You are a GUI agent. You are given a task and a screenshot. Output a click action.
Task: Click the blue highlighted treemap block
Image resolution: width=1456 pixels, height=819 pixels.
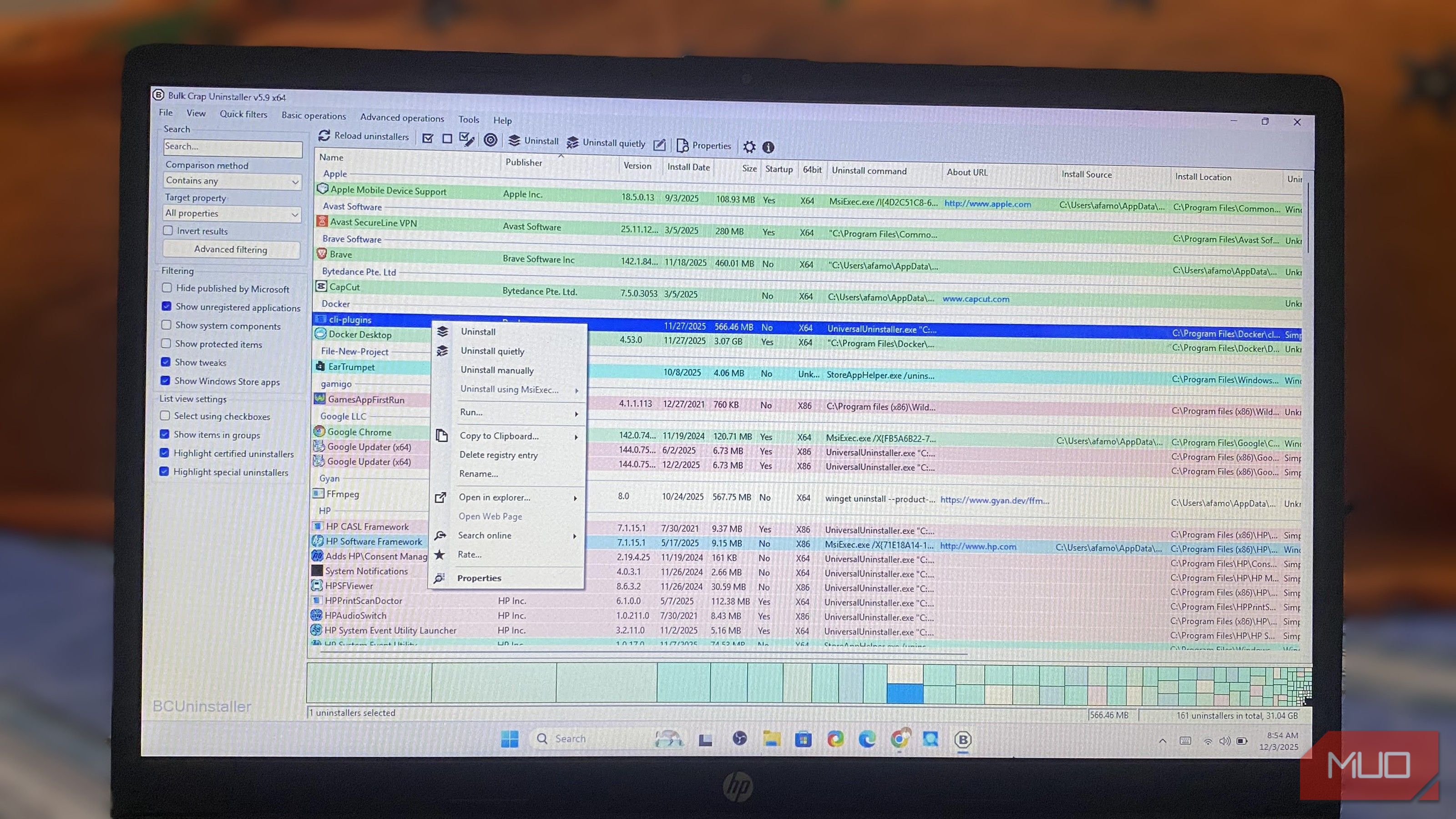click(905, 693)
